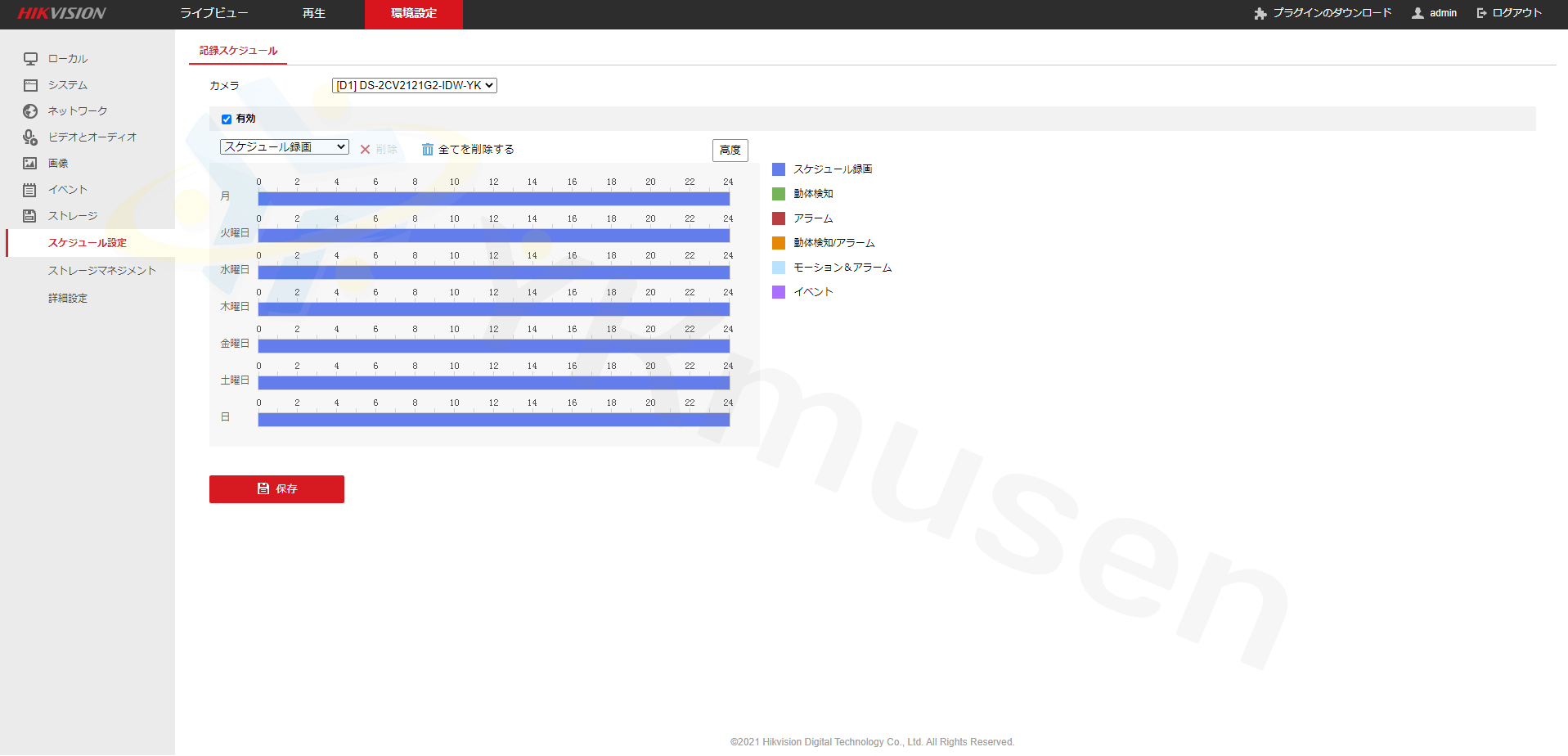This screenshot has width=1568, height=756.
Task: Click the monitor icon beside ローカル
Action: 30,59
